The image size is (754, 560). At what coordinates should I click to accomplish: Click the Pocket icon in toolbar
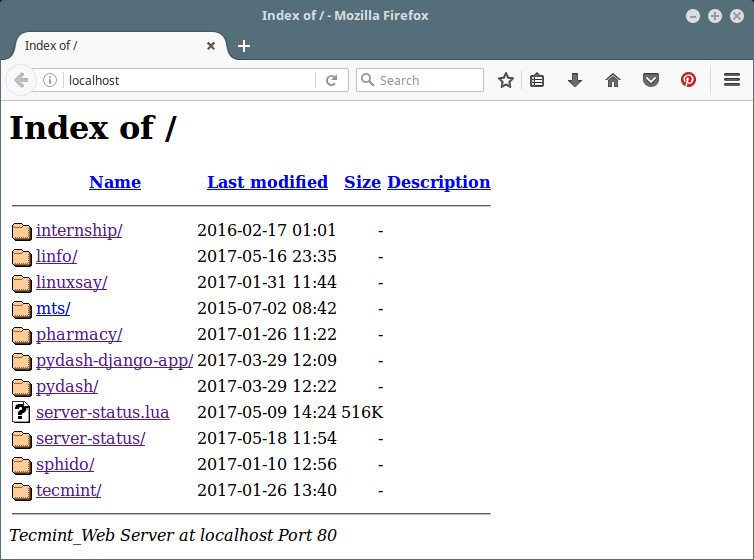[x=651, y=80]
